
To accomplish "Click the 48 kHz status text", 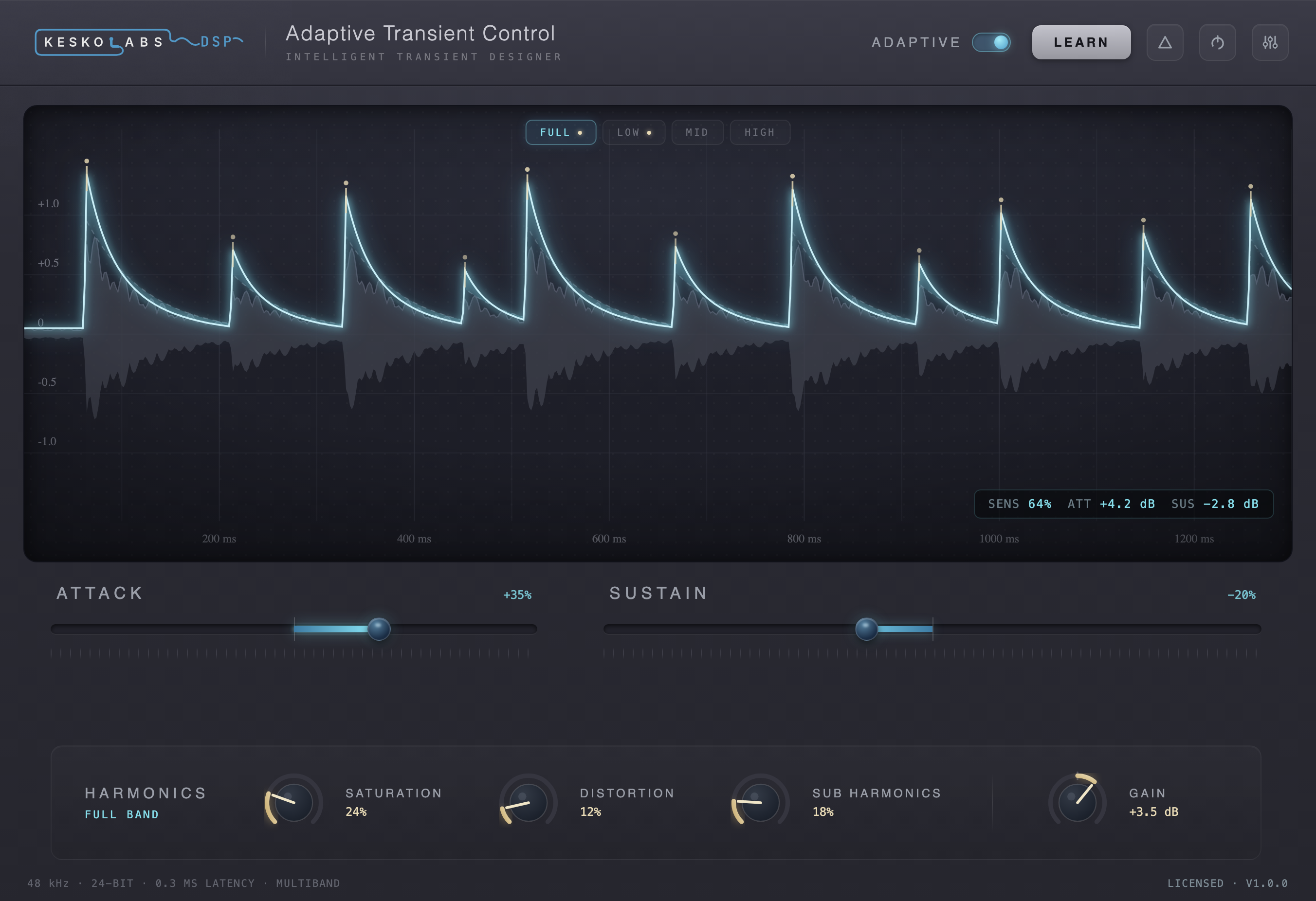I will pyautogui.click(x=48, y=883).
